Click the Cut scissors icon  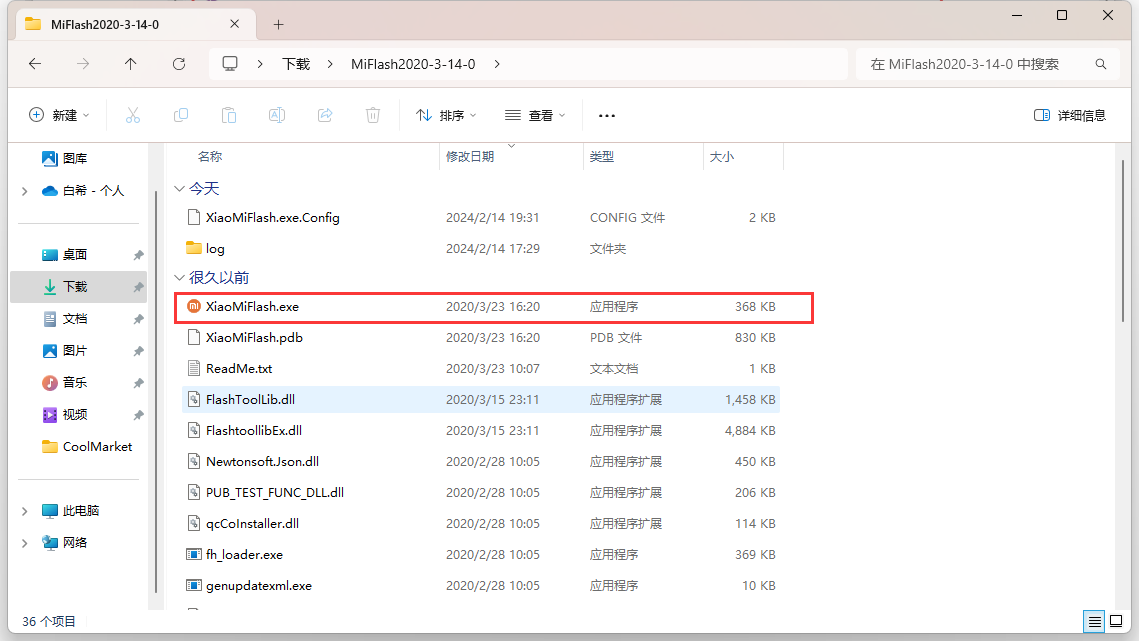[x=132, y=115]
